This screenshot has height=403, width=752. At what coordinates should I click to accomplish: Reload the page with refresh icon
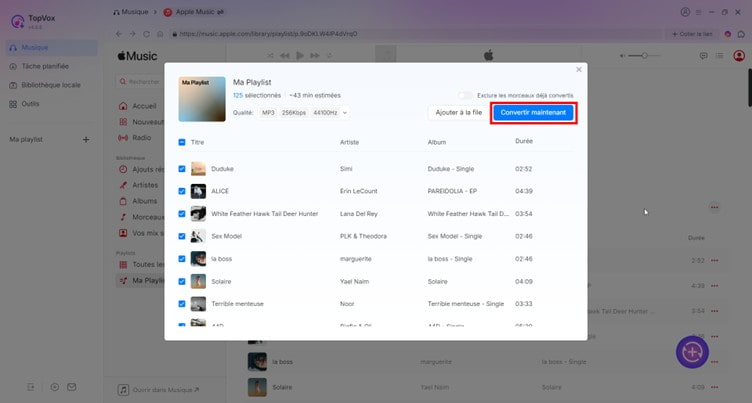coord(146,34)
